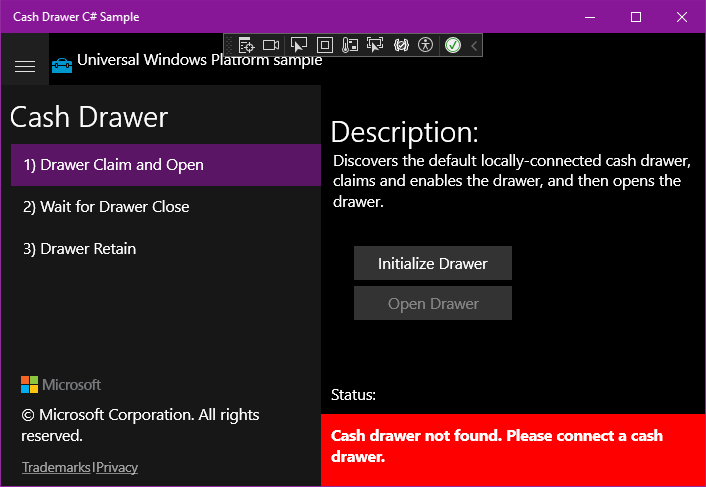Click the blue toolbox app logo
This screenshot has height=487, width=706.
click(x=62, y=66)
